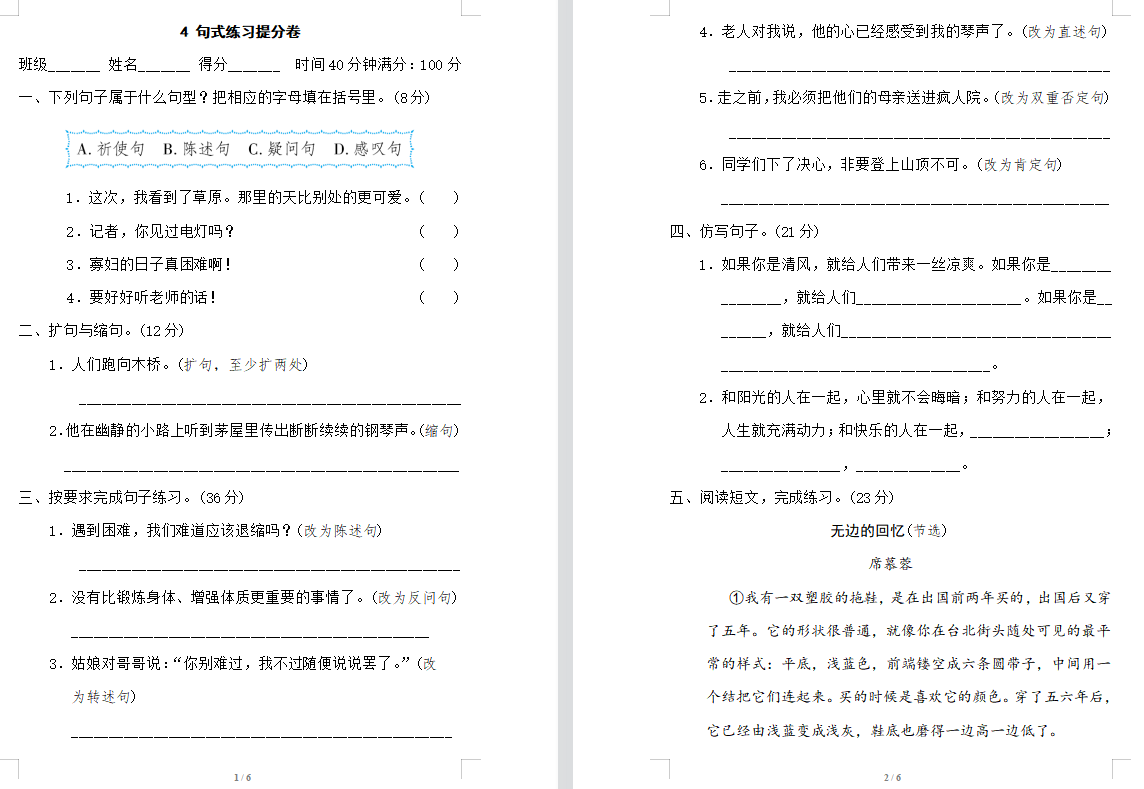Click the document title "4 句式练习提分卷"

(x=240, y=32)
